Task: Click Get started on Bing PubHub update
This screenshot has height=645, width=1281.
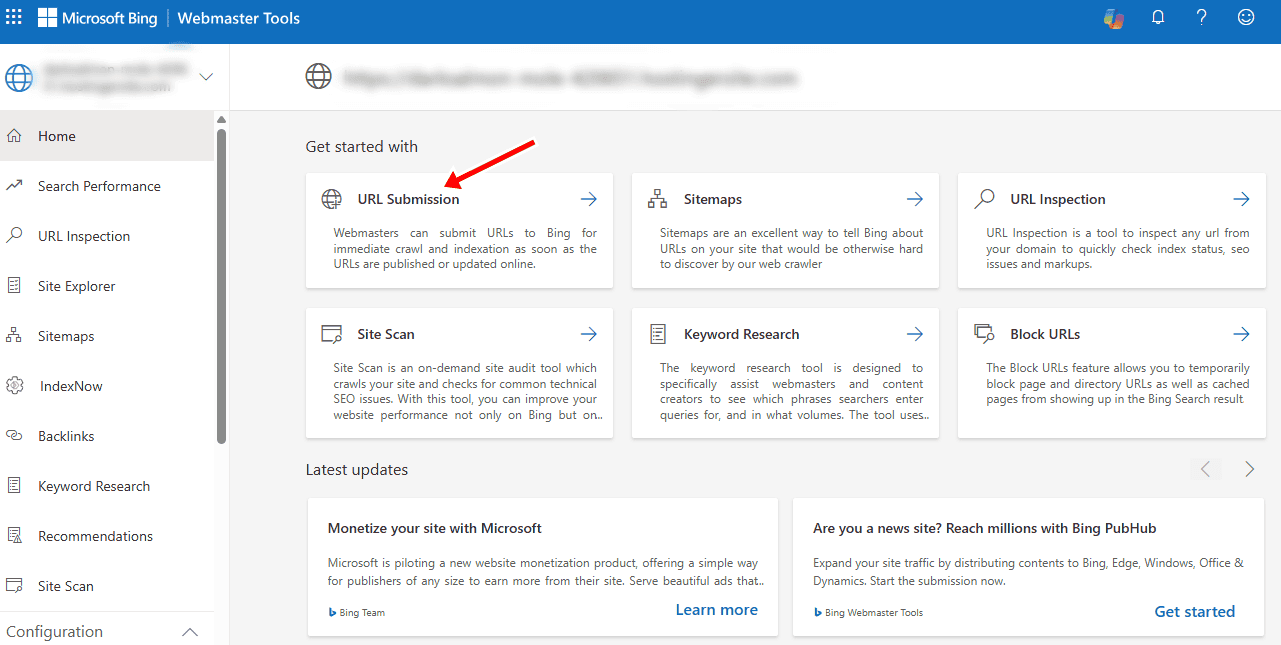Action: 1194,611
